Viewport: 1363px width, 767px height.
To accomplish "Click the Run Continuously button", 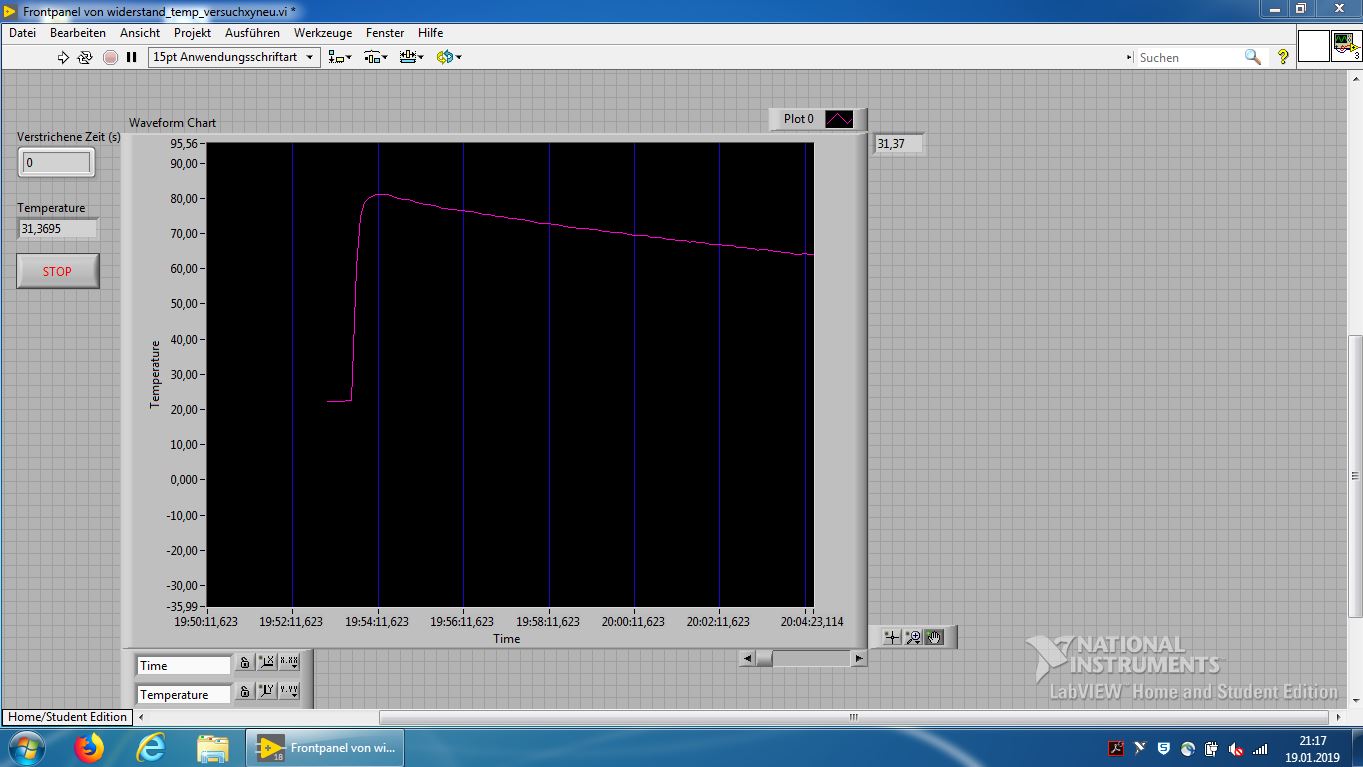I will [85, 57].
